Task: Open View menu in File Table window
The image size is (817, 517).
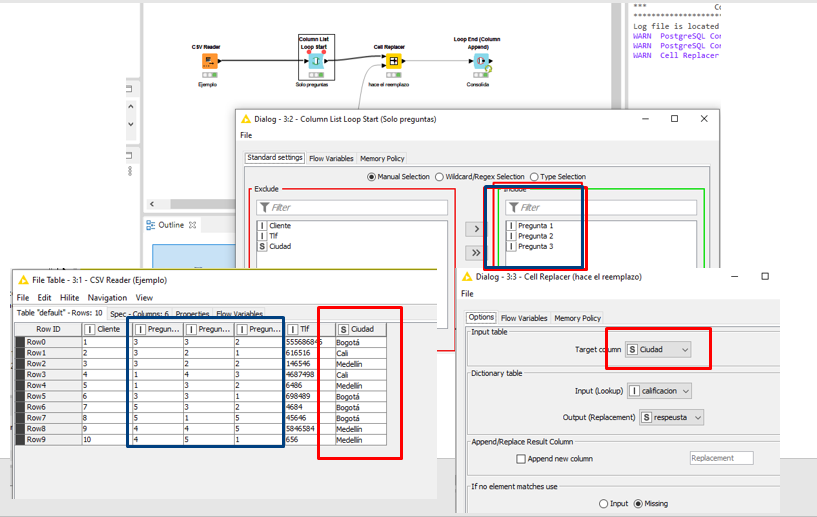Action: click(144, 298)
